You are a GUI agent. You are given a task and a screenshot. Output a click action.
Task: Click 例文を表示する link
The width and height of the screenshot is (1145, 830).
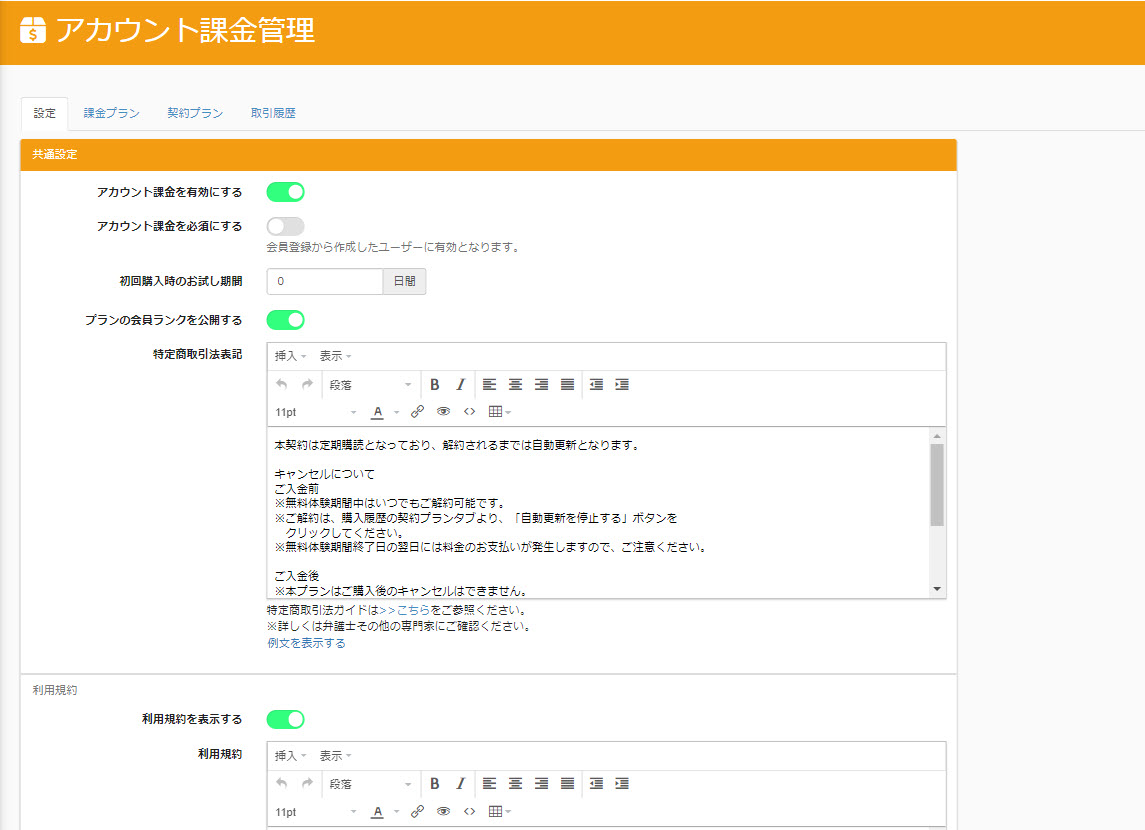click(306, 643)
